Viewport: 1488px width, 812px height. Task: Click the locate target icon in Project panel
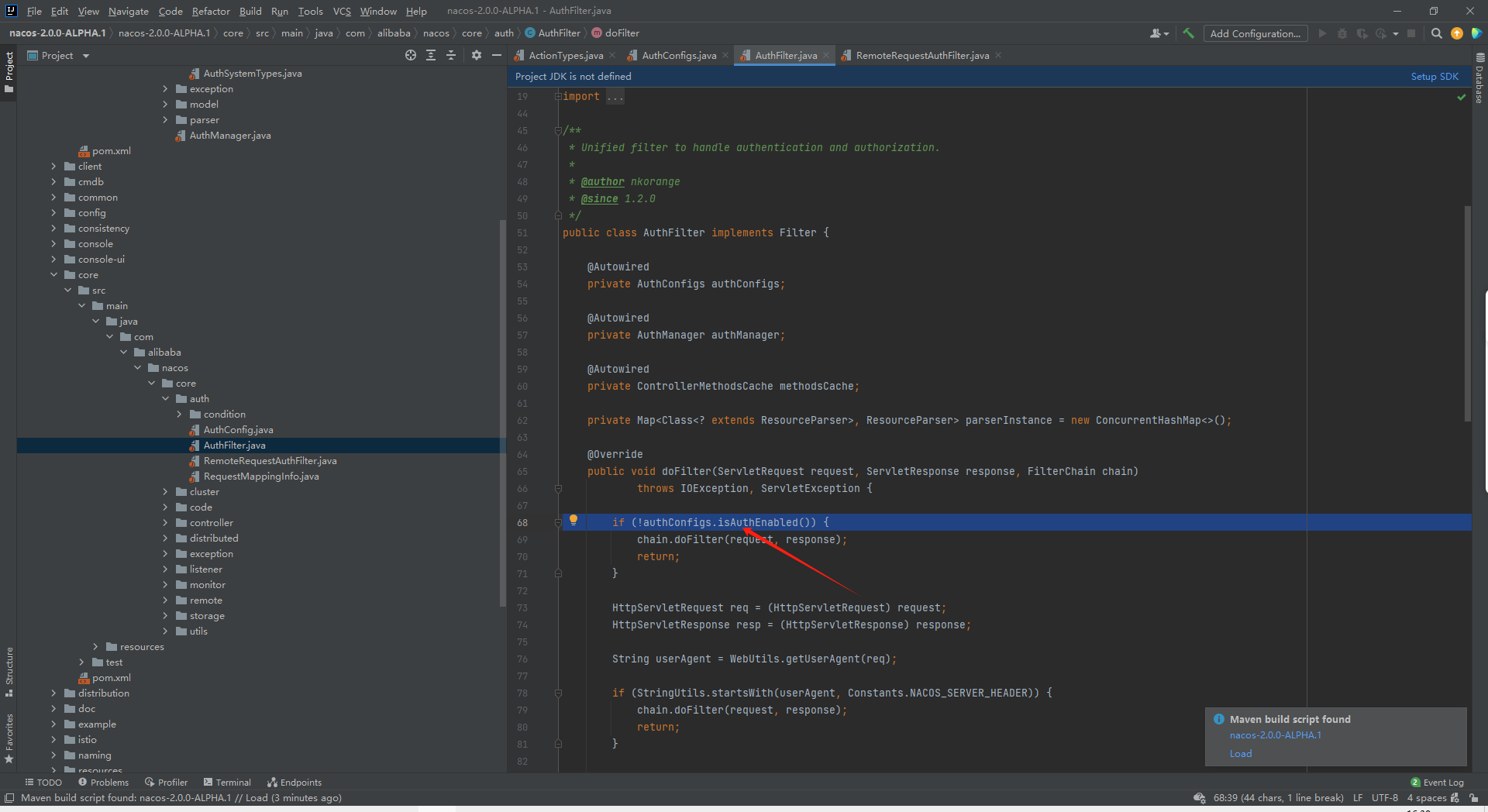pos(411,55)
